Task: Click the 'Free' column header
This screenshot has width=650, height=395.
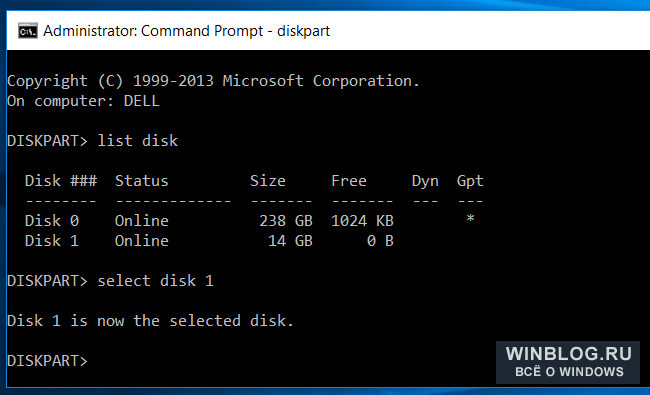Action: pos(349,181)
